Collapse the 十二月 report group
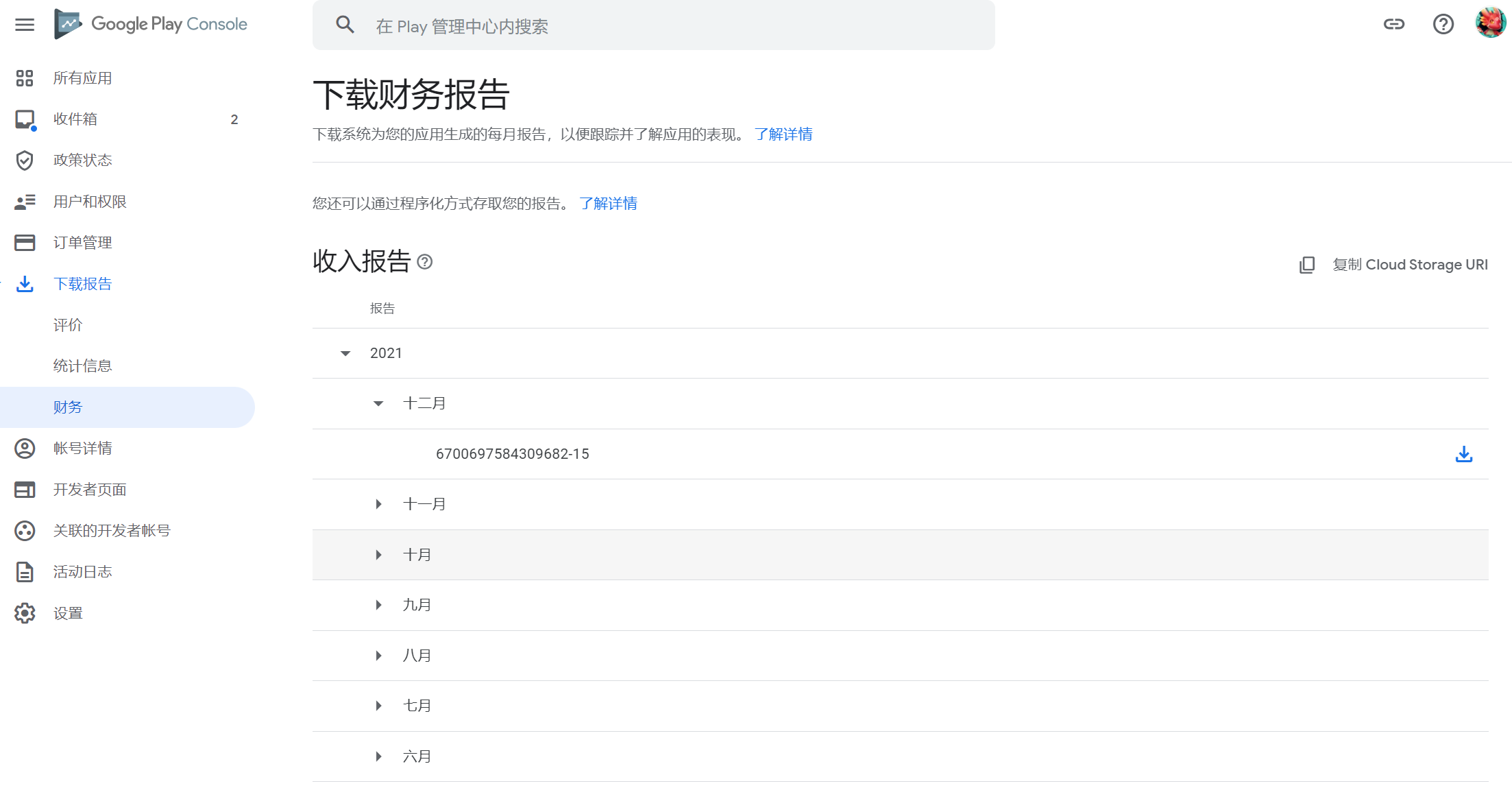The height and width of the screenshot is (788, 1512). [x=378, y=403]
